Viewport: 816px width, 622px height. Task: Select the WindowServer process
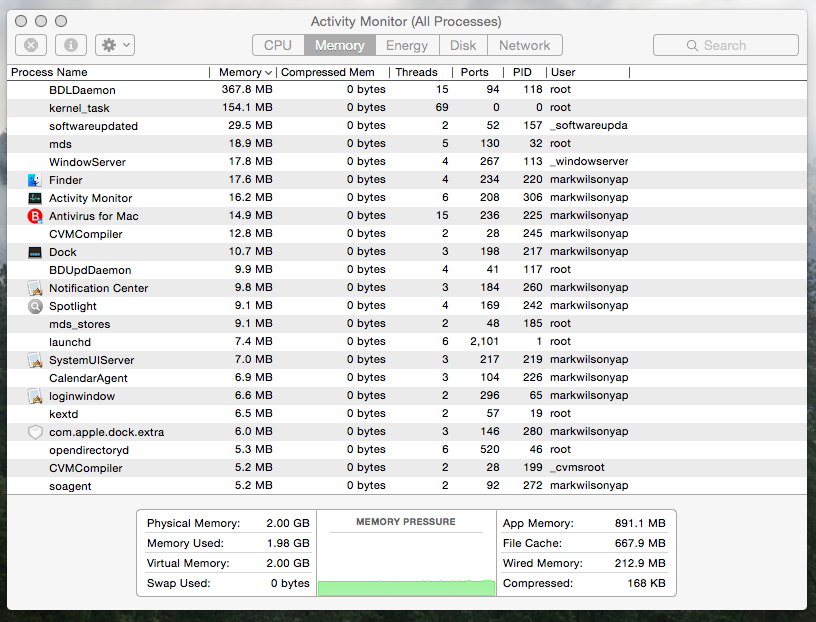point(407,162)
